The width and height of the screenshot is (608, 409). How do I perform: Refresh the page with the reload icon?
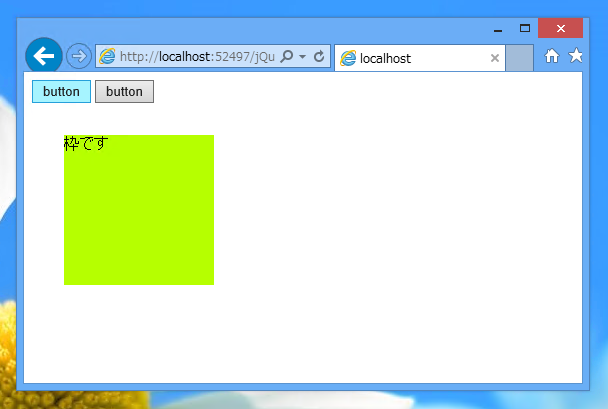point(319,57)
